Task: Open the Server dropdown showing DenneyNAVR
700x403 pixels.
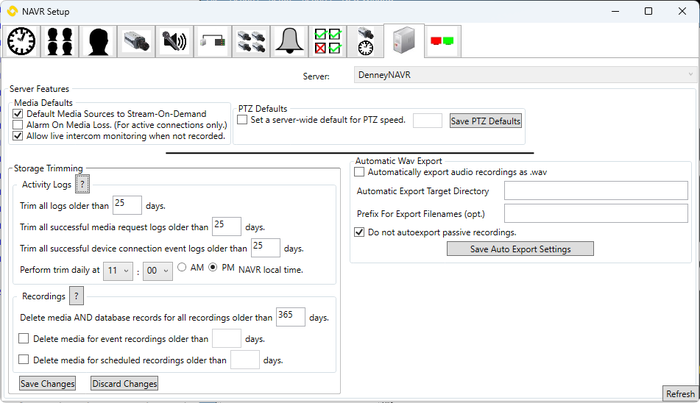Action: click(x=524, y=75)
